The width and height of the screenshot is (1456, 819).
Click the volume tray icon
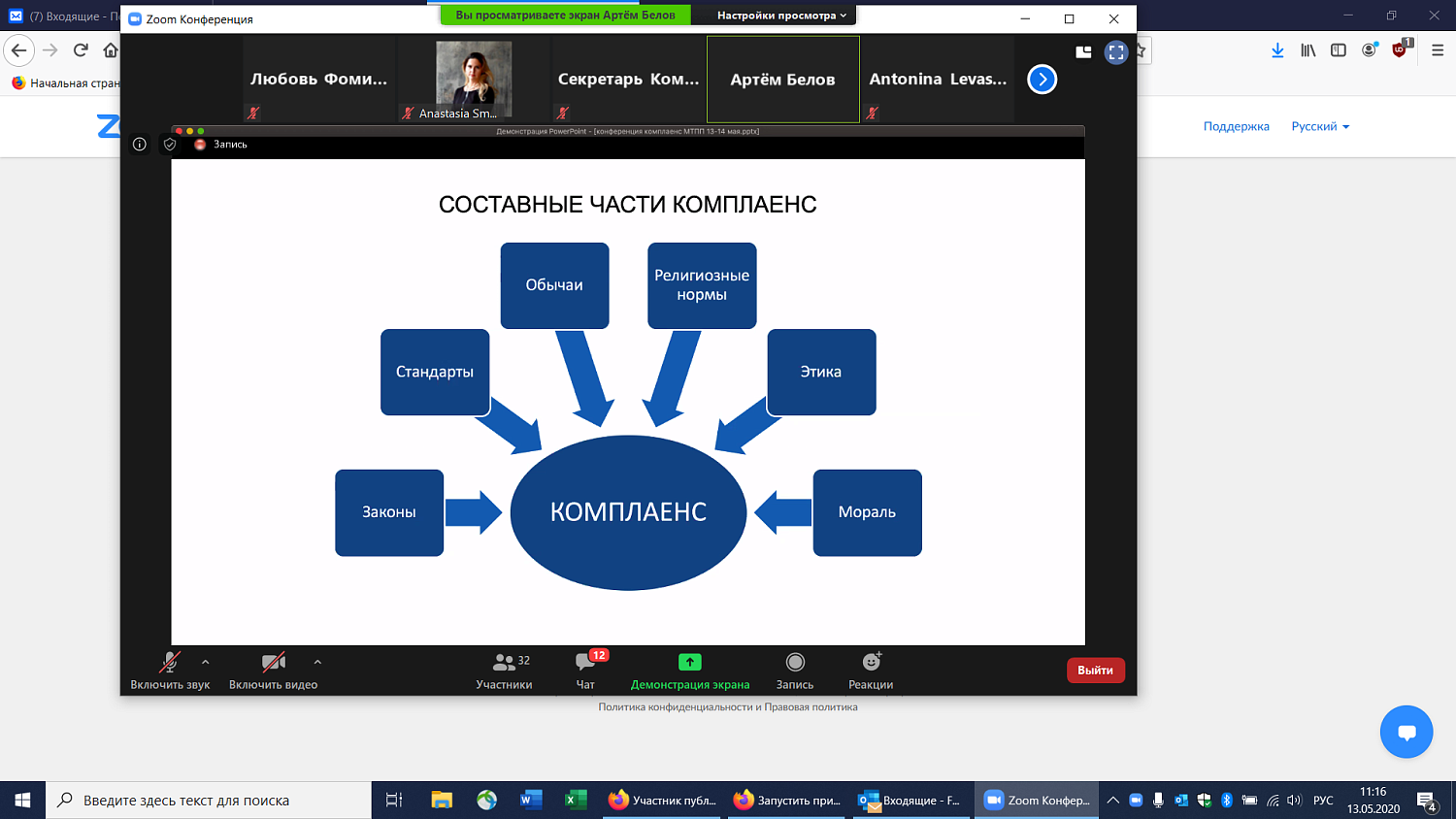[1294, 801]
